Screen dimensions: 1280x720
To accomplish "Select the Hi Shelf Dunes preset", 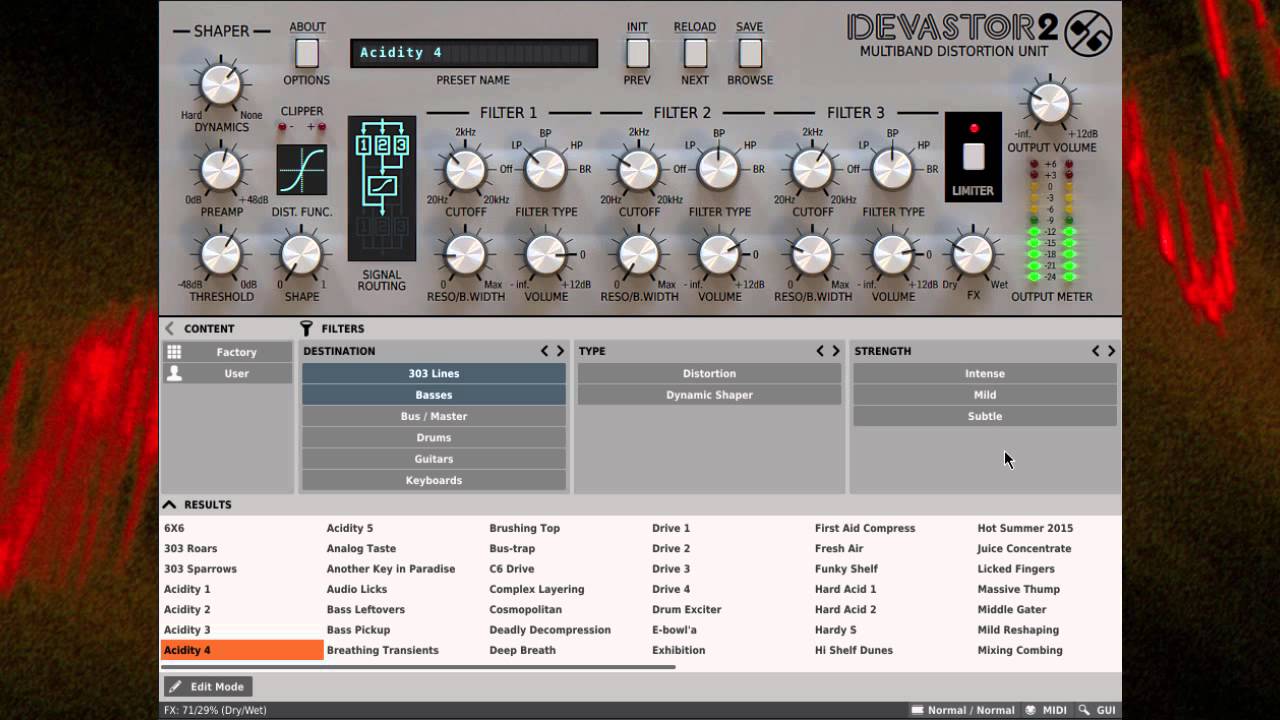I will [854, 650].
